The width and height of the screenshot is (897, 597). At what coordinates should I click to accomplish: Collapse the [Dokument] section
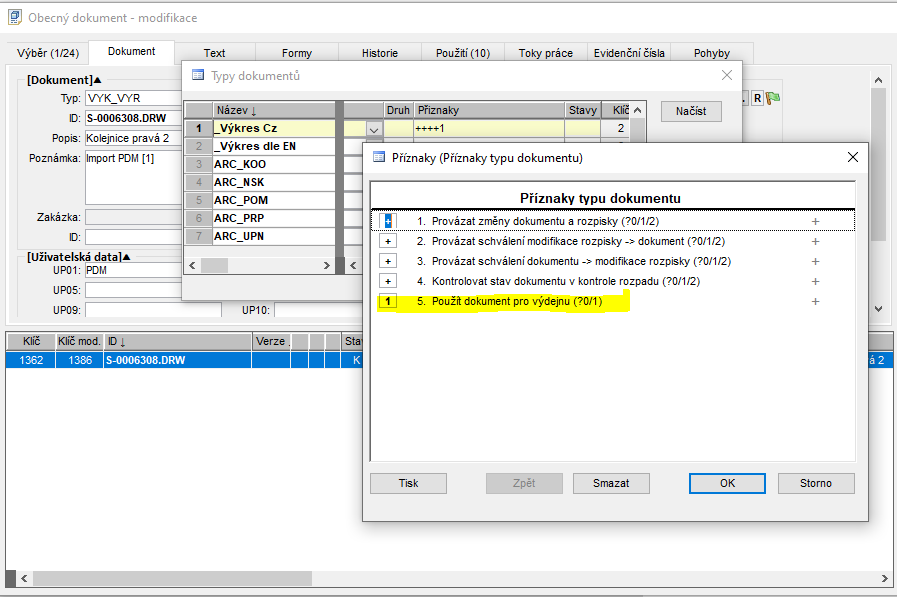tap(97, 80)
